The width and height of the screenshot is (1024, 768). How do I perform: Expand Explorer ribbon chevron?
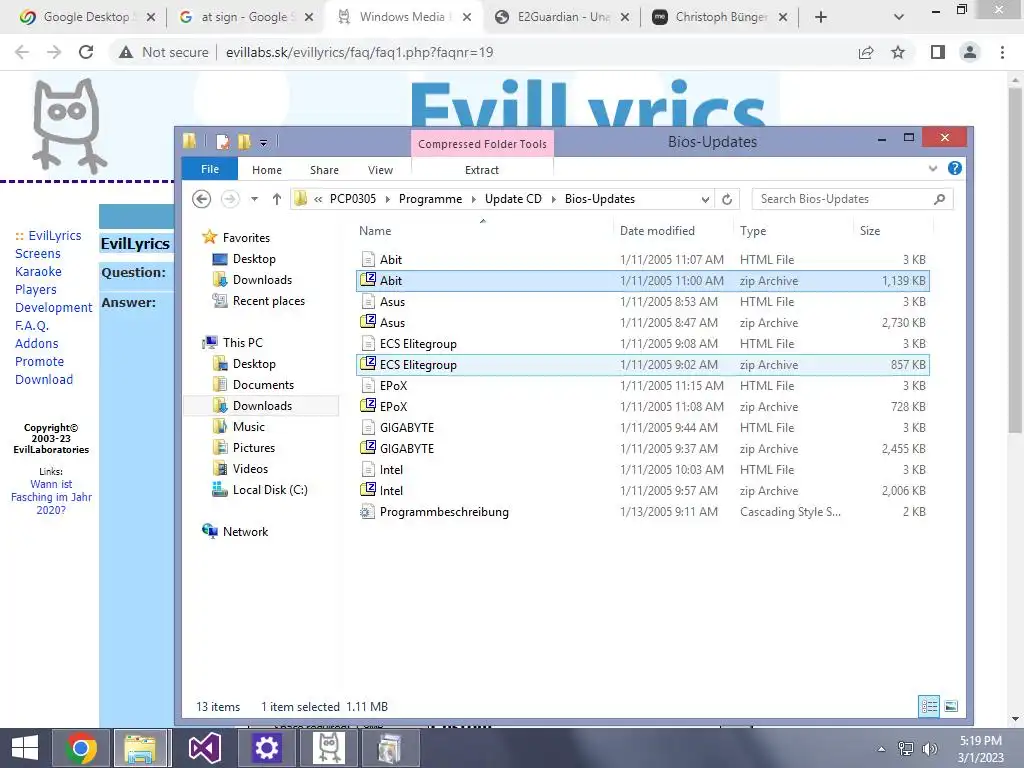click(933, 168)
